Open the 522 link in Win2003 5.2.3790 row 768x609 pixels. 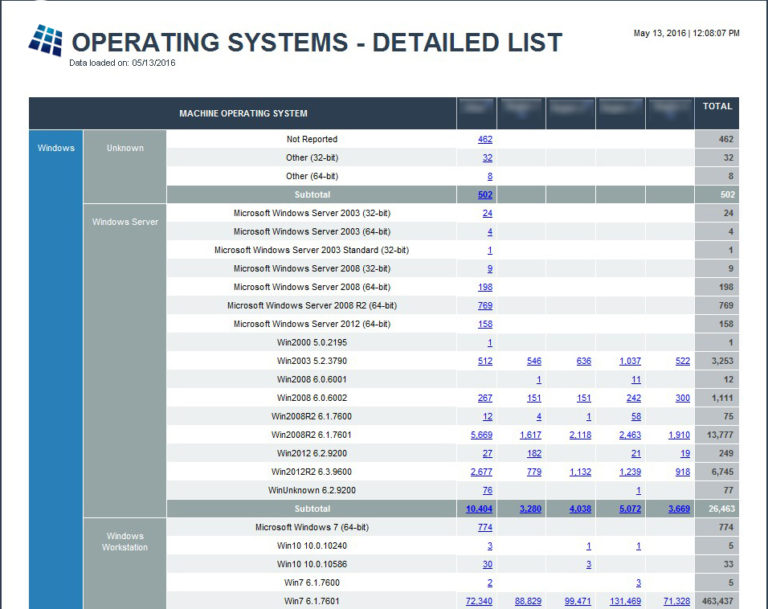click(x=682, y=361)
